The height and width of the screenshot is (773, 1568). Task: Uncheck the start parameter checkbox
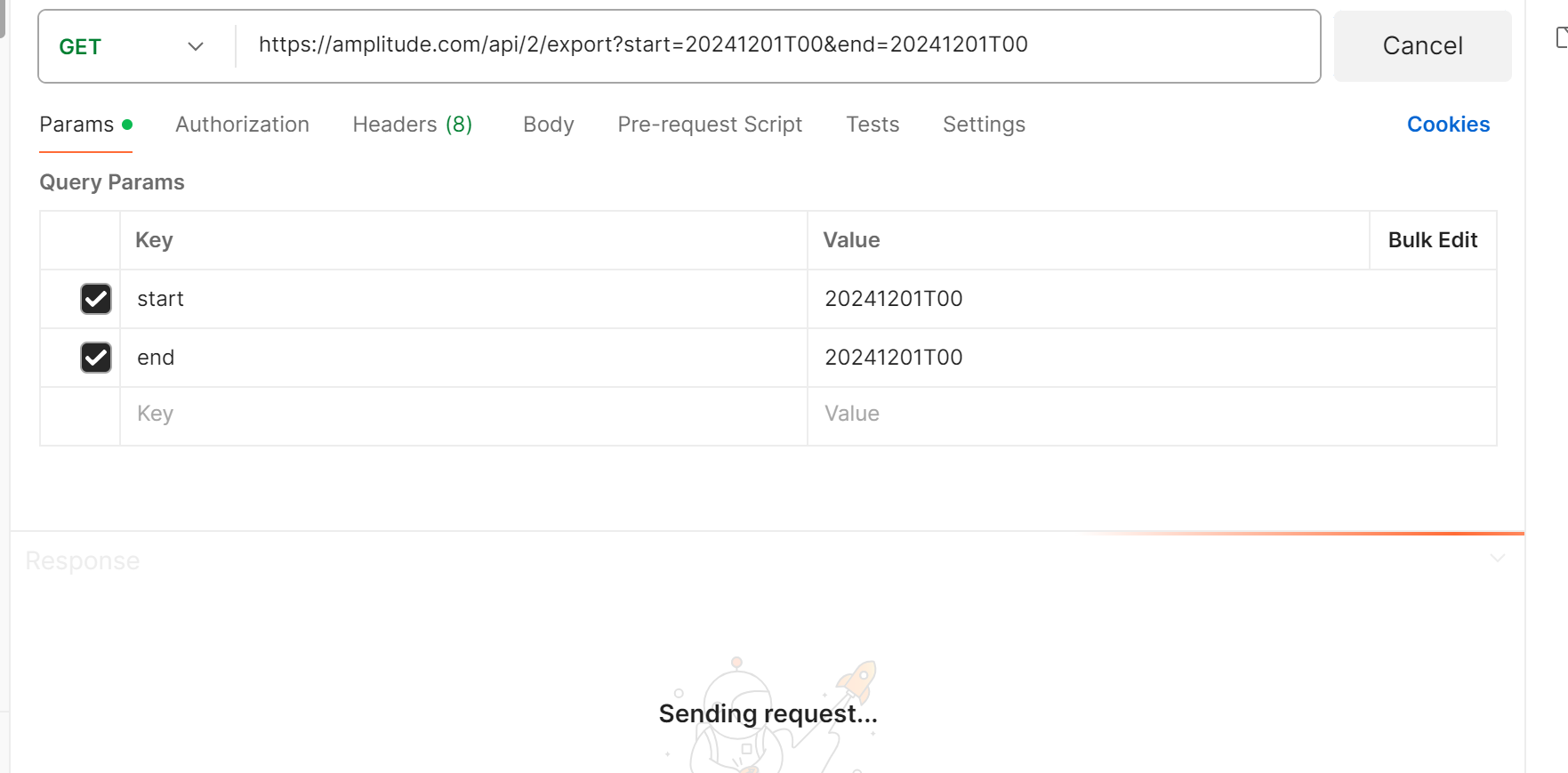click(x=96, y=299)
